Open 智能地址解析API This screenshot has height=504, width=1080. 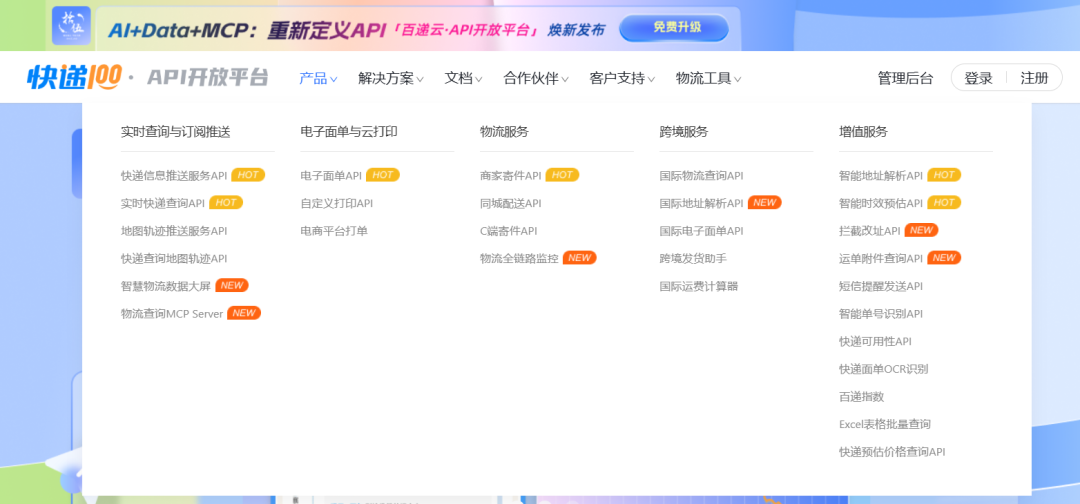tap(881, 176)
